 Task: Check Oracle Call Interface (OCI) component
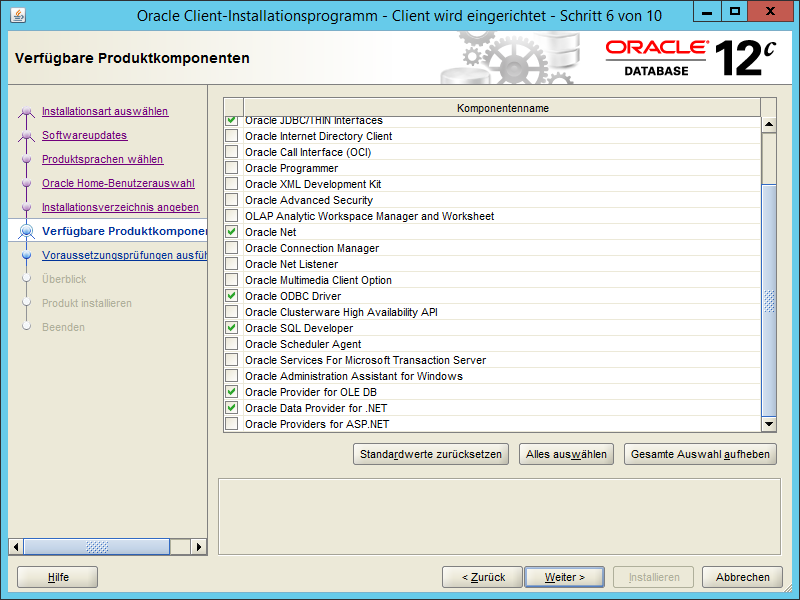232,152
